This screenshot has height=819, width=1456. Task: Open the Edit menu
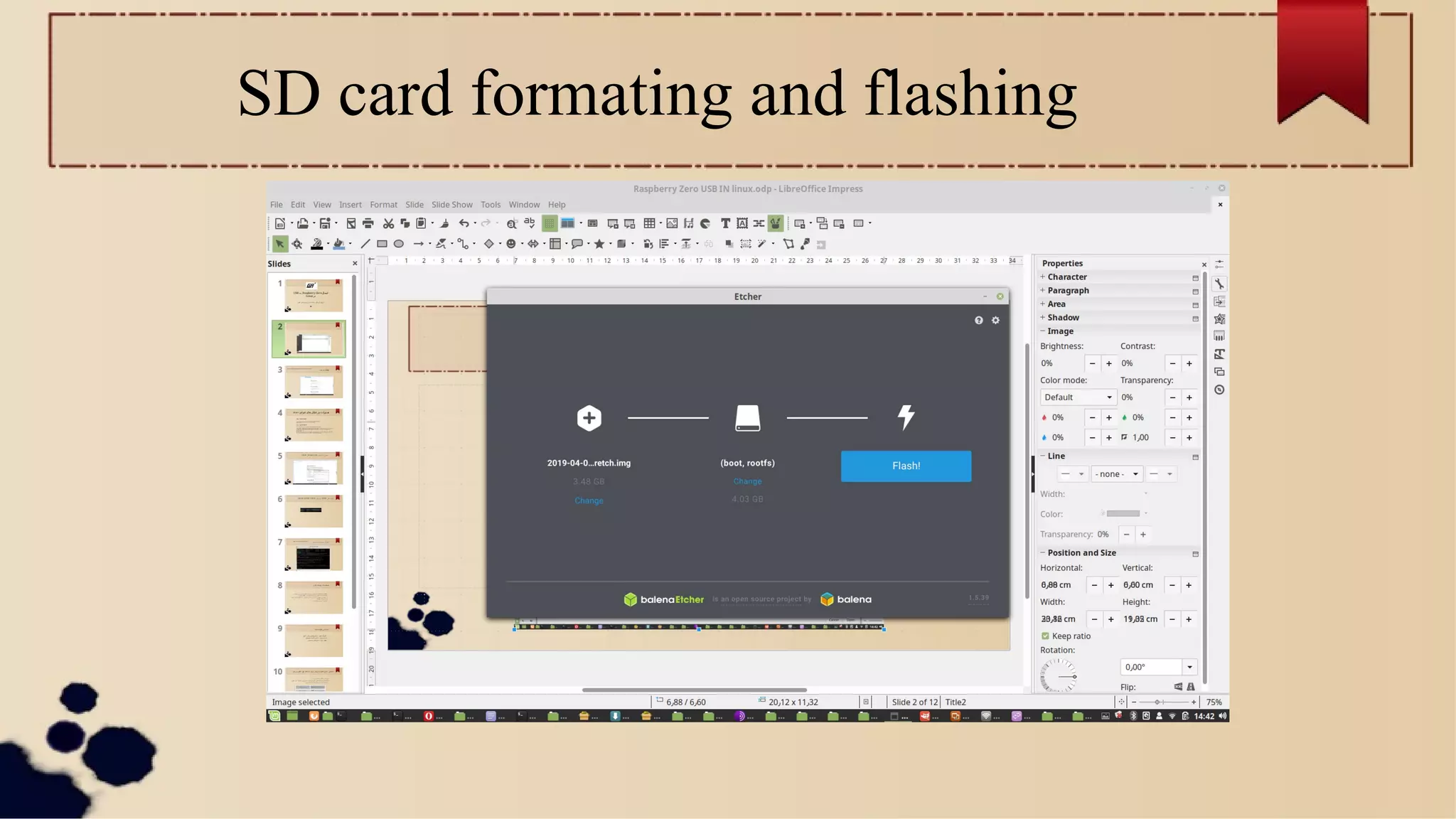coord(298,205)
